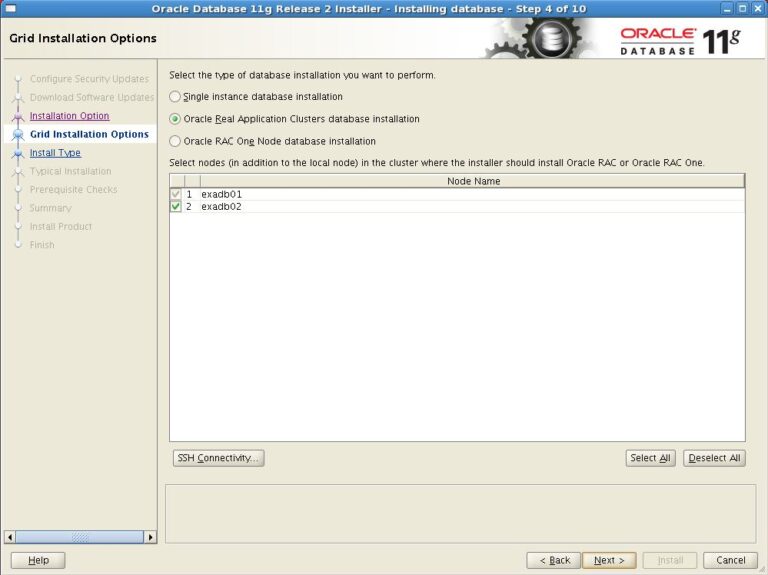Select Oracle RAC One Node database installation
Screen dimensions: 768x575
(175, 141)
